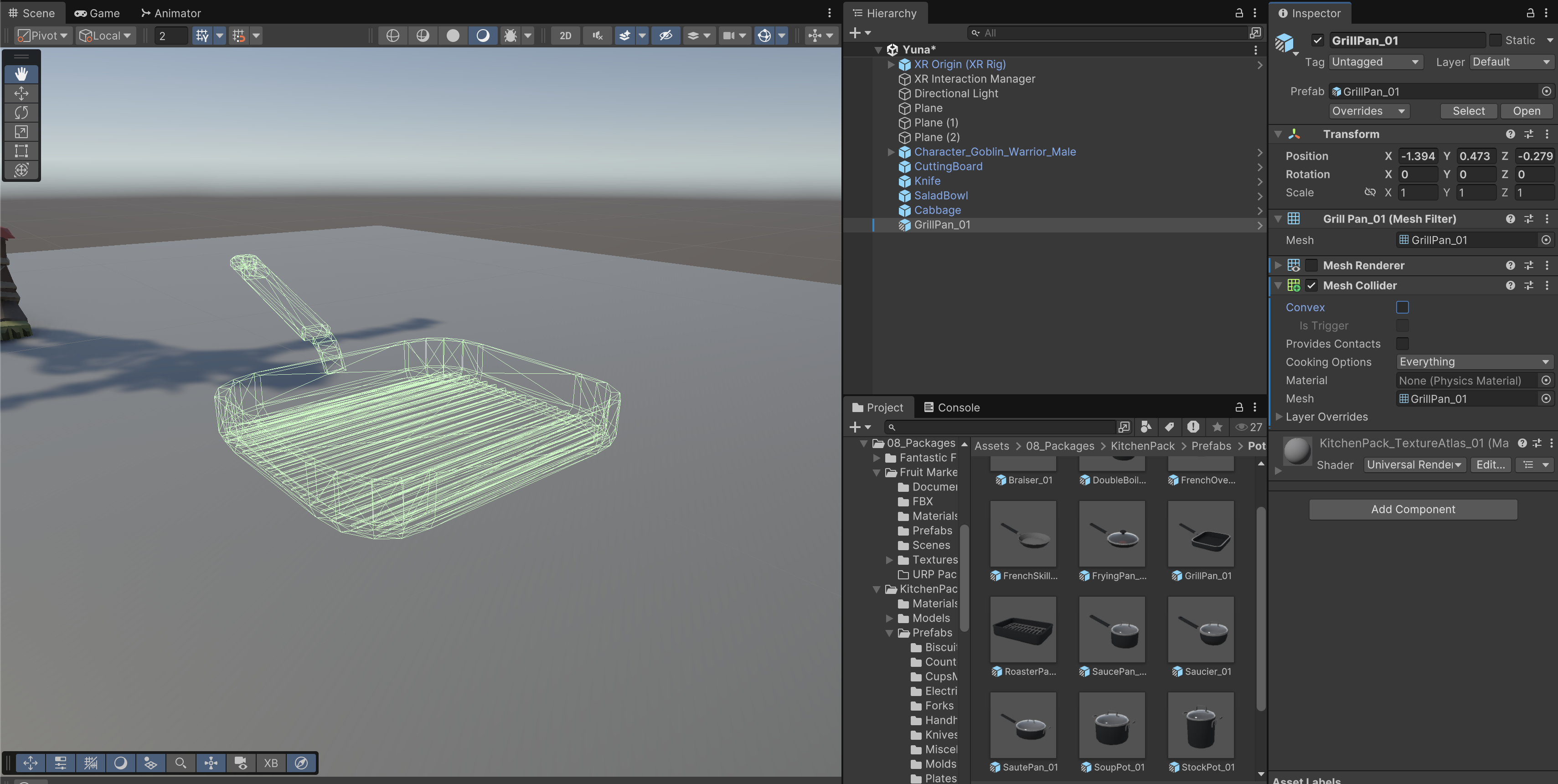Click KitchenPack in the breadcrumb path
This screenshot has width=1558, height=784.
pyautogui.click(x=1142, y=446)
